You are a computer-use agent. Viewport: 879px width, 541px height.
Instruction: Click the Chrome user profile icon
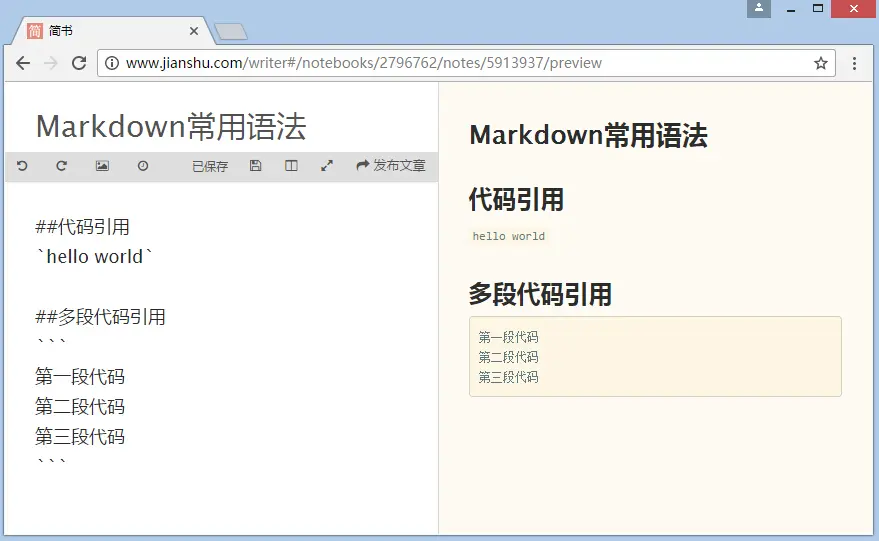758,8
